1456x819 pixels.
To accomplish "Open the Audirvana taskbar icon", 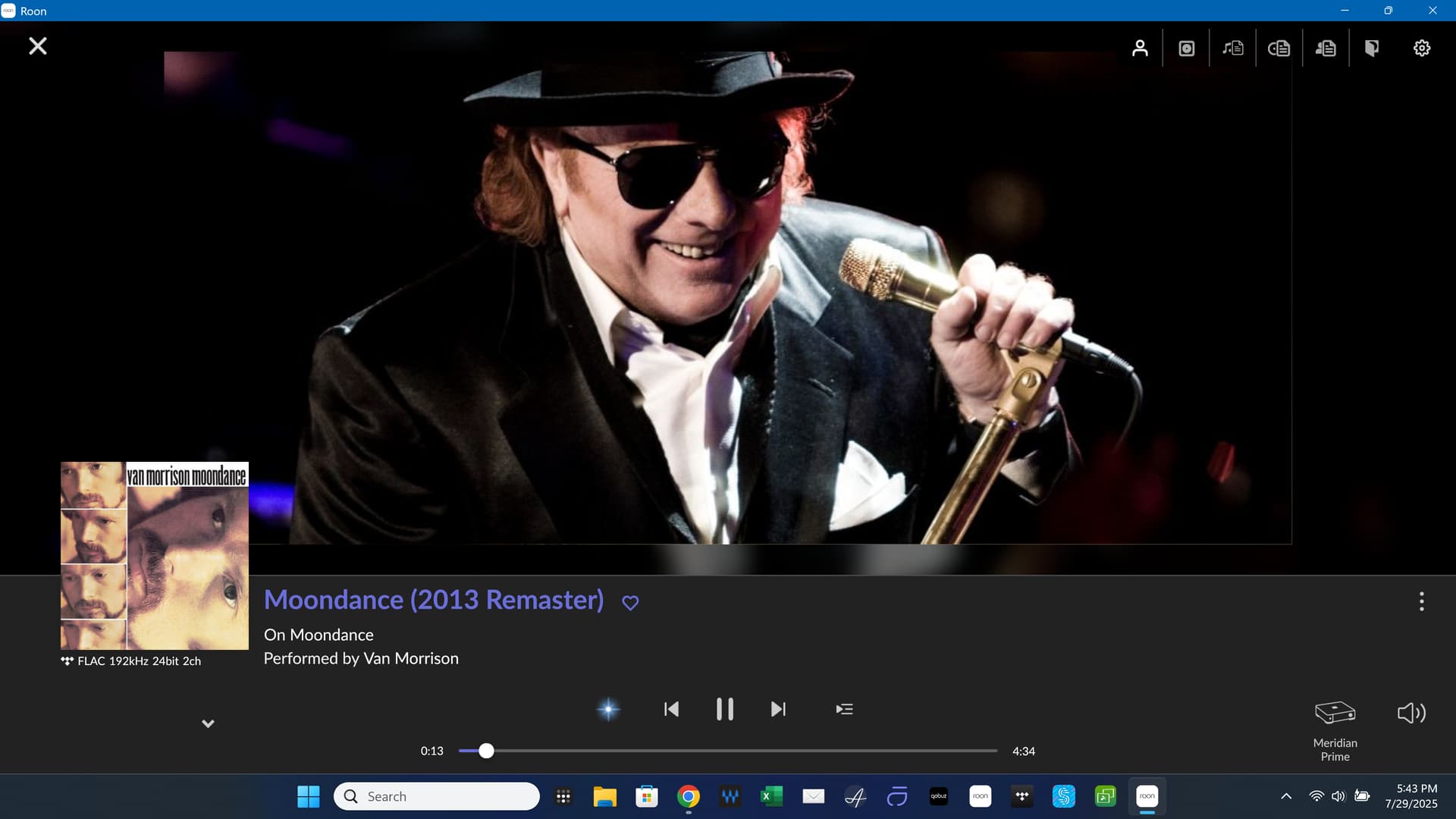I will [855, 796].
